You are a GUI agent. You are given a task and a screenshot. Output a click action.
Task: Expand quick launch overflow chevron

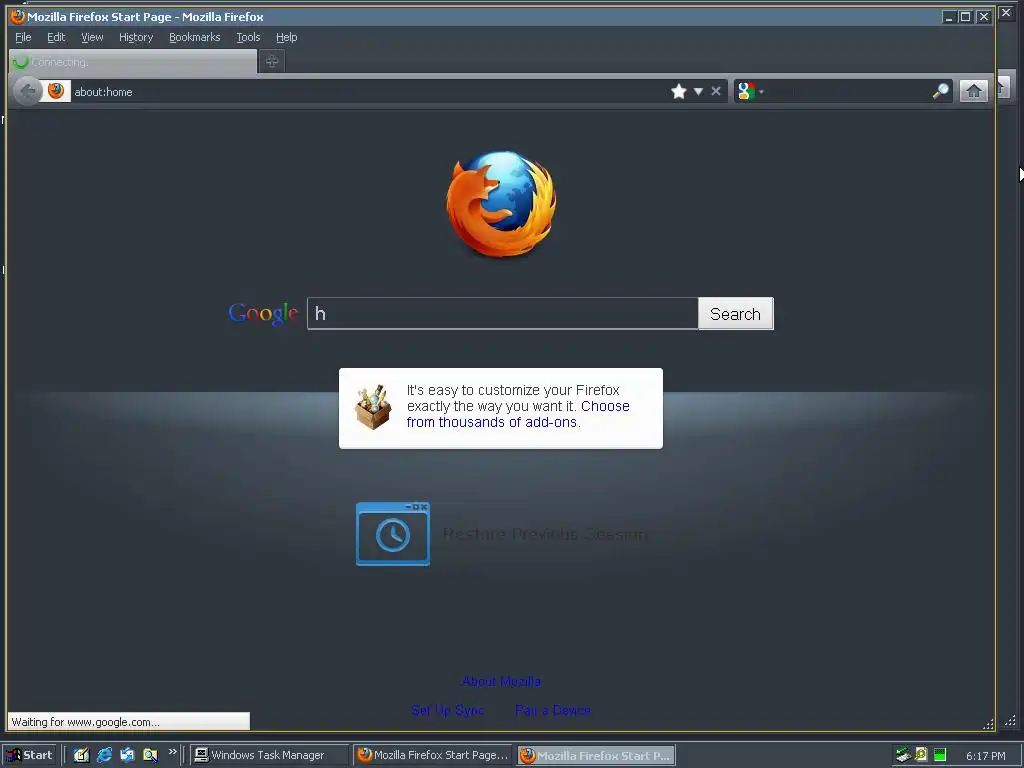(x=172, y=752)
